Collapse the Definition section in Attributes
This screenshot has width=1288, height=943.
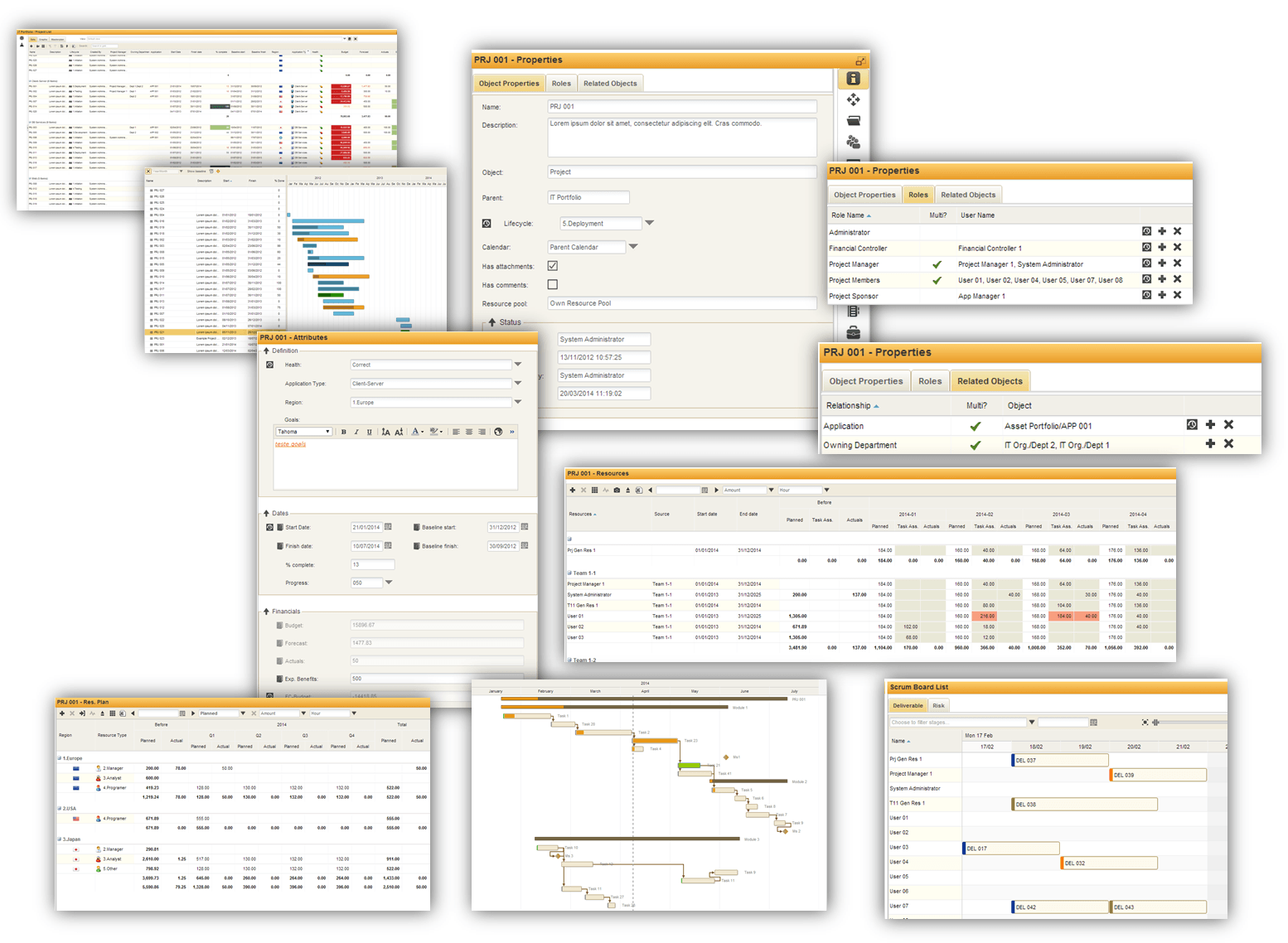click(x=266, y=351)
